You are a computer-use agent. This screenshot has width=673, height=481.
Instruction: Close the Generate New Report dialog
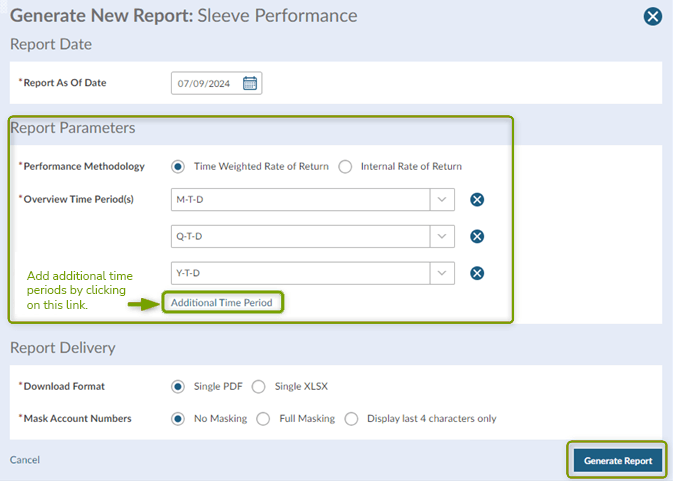pos(652,17)
